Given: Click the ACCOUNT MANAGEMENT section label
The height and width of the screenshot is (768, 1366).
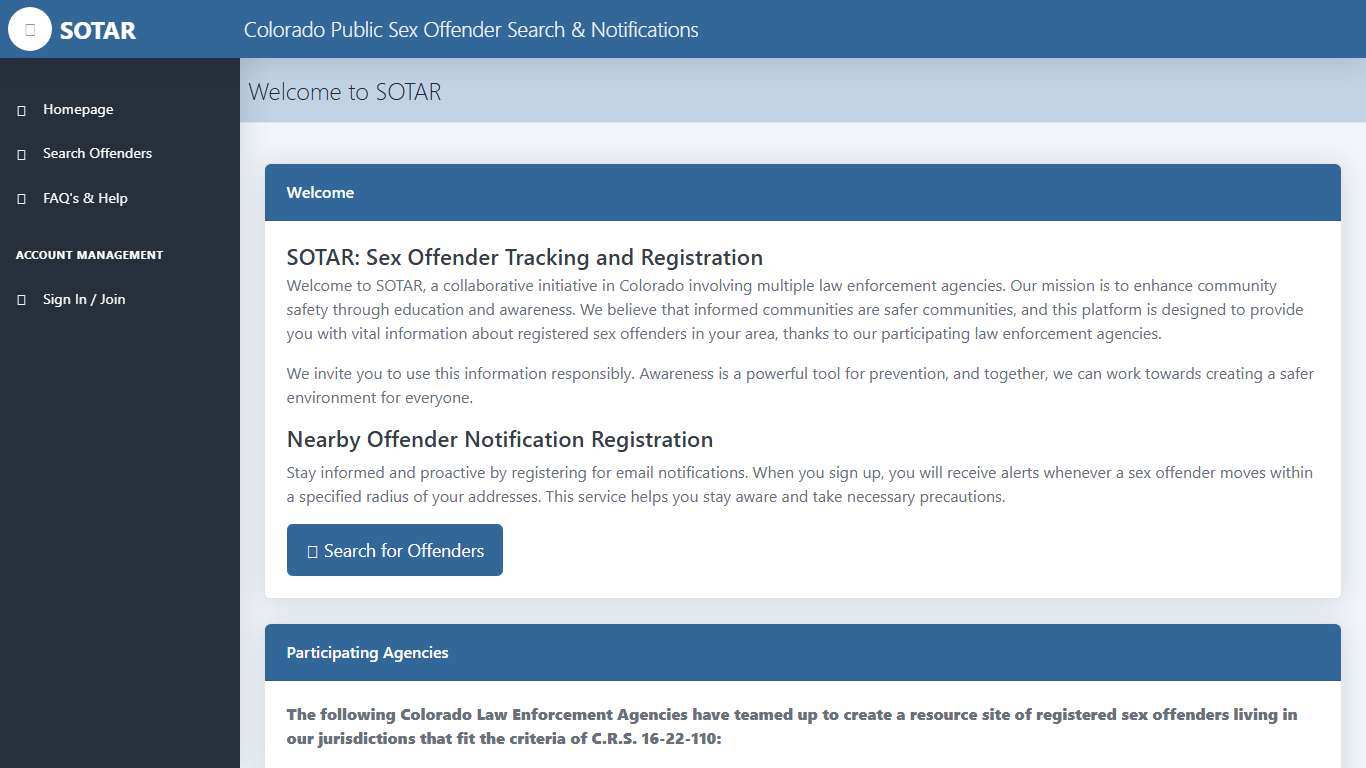Looking at the screenshot, I should coord(89,255).
